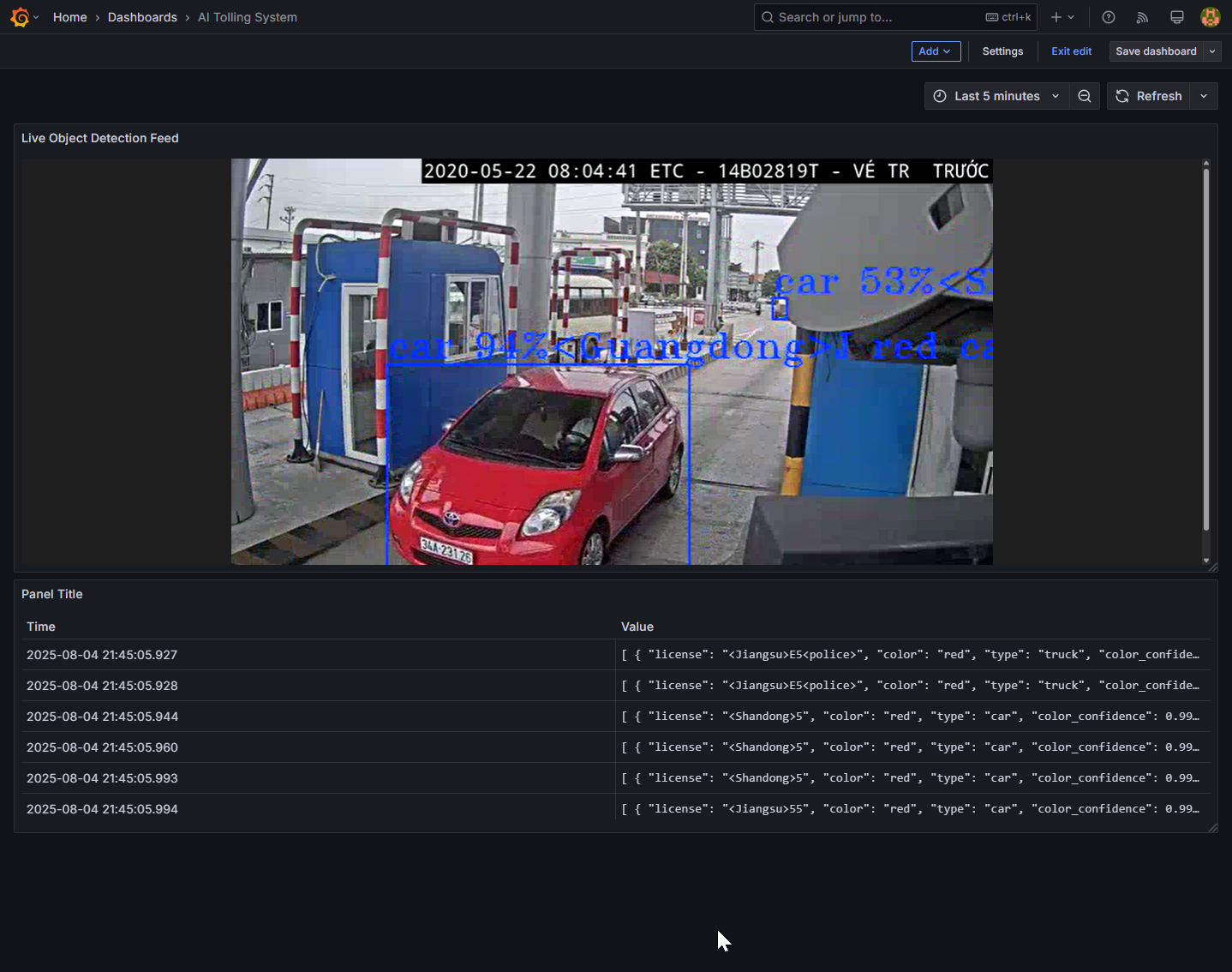Click the Grafana logo icon

pyautogui.click(x=20, y=17)
